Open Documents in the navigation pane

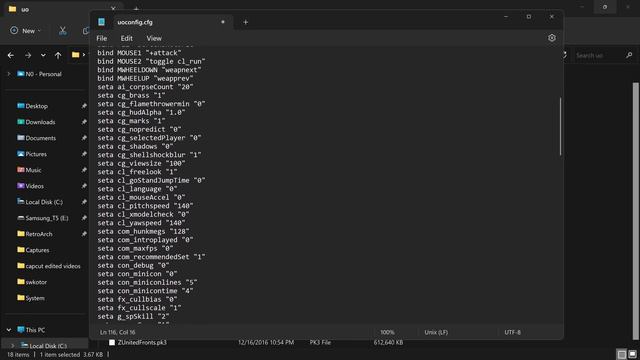tap(40, 138)
